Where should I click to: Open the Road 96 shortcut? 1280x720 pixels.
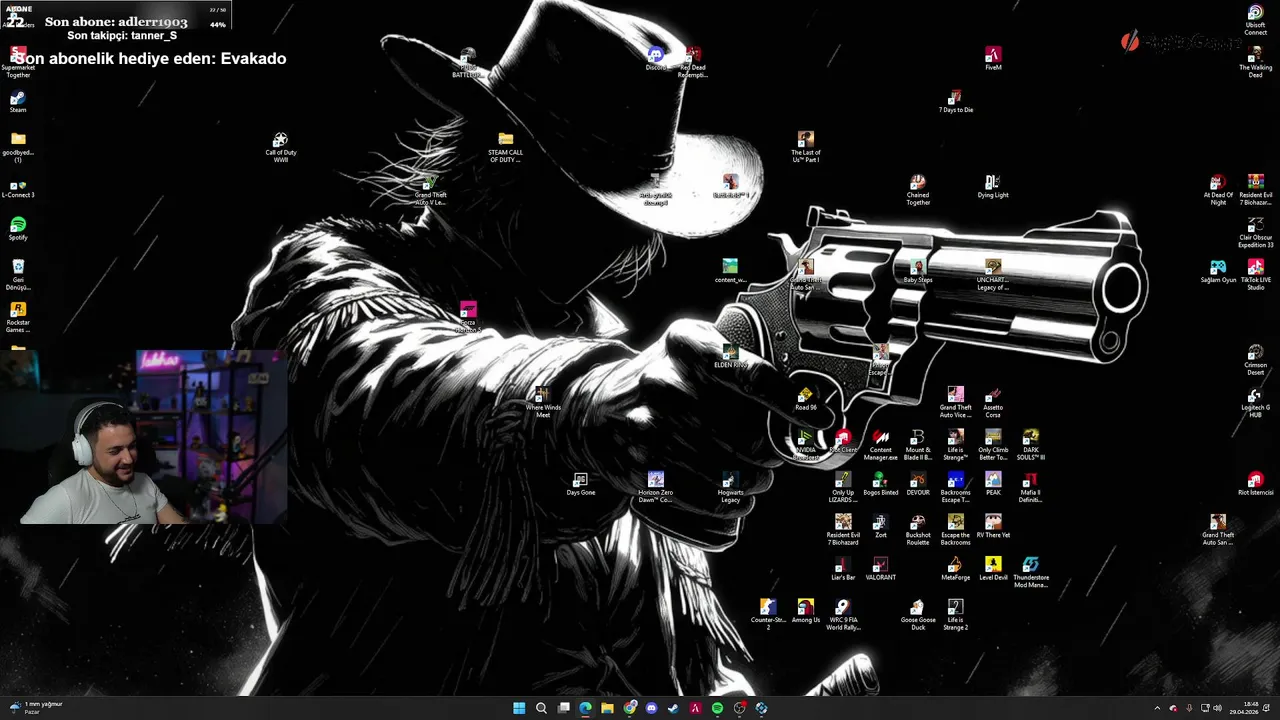(x=805, y=399)
